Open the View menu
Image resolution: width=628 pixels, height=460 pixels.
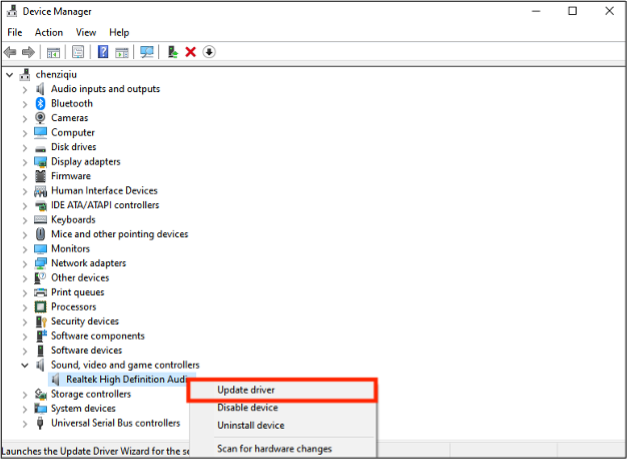click(x=86, y=32)
